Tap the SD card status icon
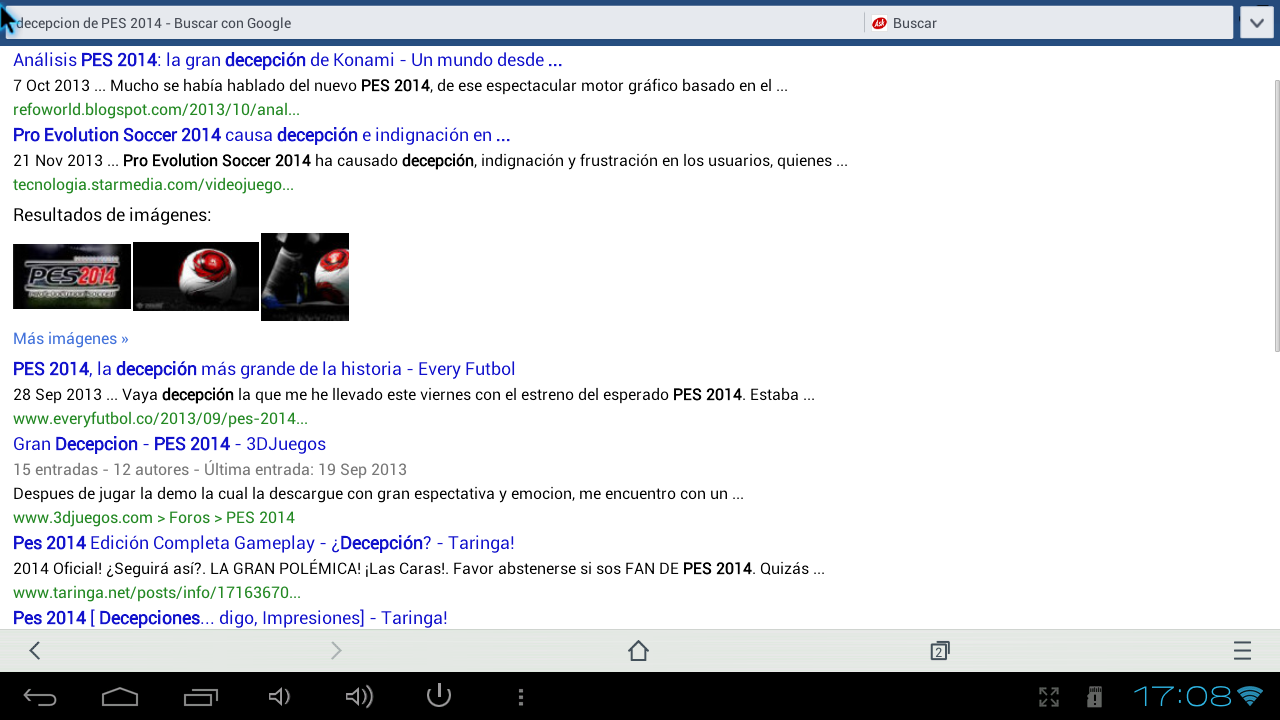Image resolution: width=1280 pixels, height=720 pixels. (x=1094, y=697)
